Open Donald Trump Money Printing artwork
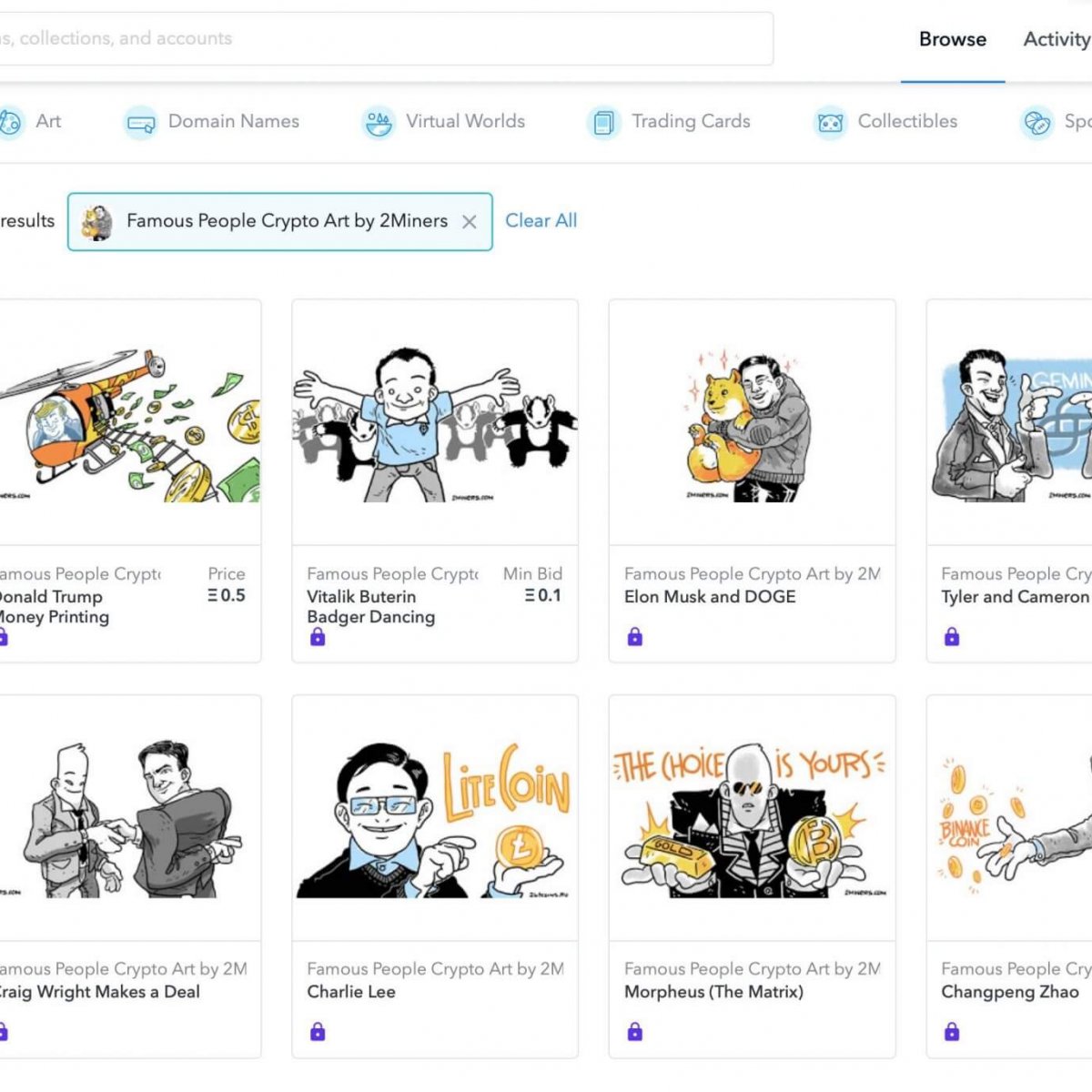 pos(129,424)
